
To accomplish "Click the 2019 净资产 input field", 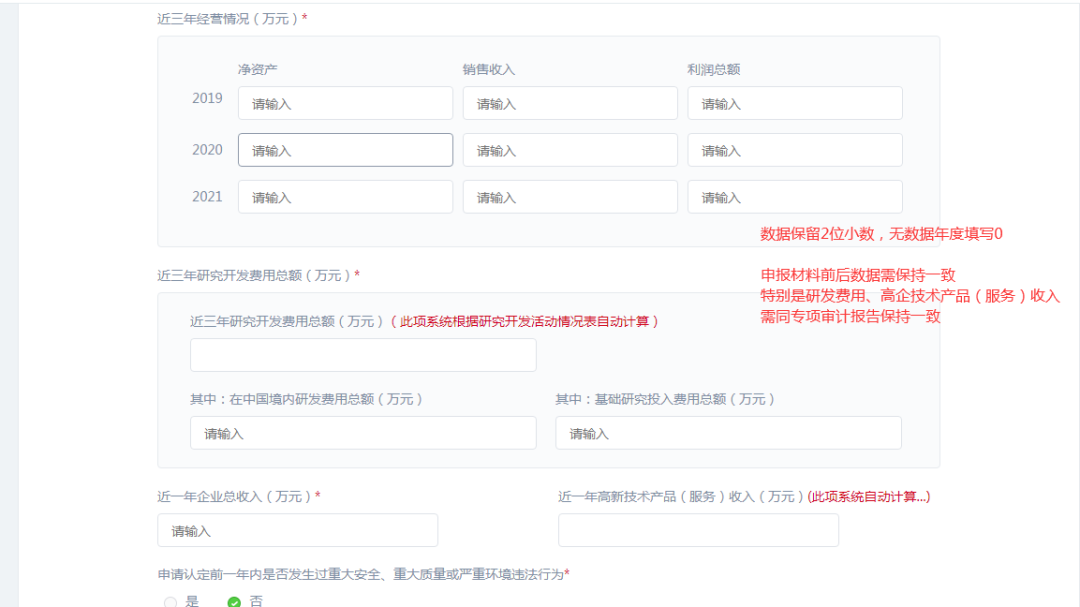I will (345, 103).
